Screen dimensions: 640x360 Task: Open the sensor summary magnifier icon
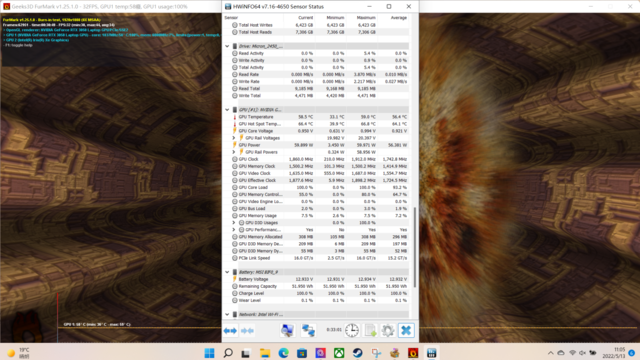287,331
